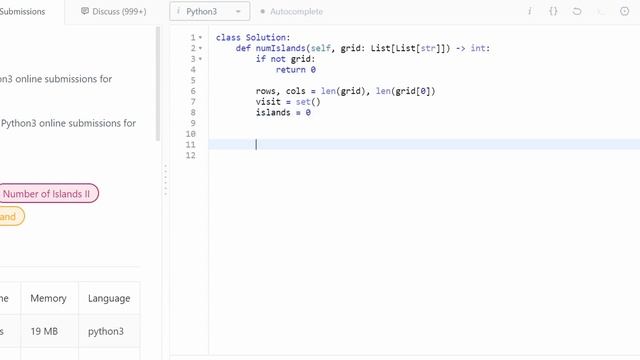640x360 pixels.
Task: Open editor settings gear icon
Action: click(x=624, y=11)
